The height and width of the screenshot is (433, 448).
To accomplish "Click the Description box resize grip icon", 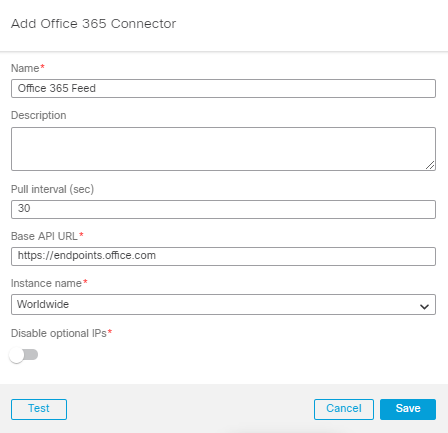I will click(430, 165).
